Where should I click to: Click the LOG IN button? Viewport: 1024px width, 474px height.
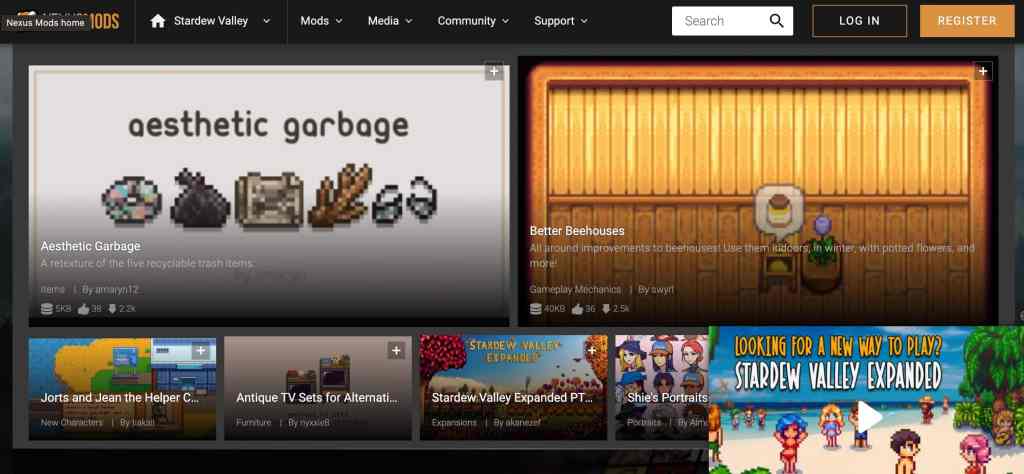859,21
